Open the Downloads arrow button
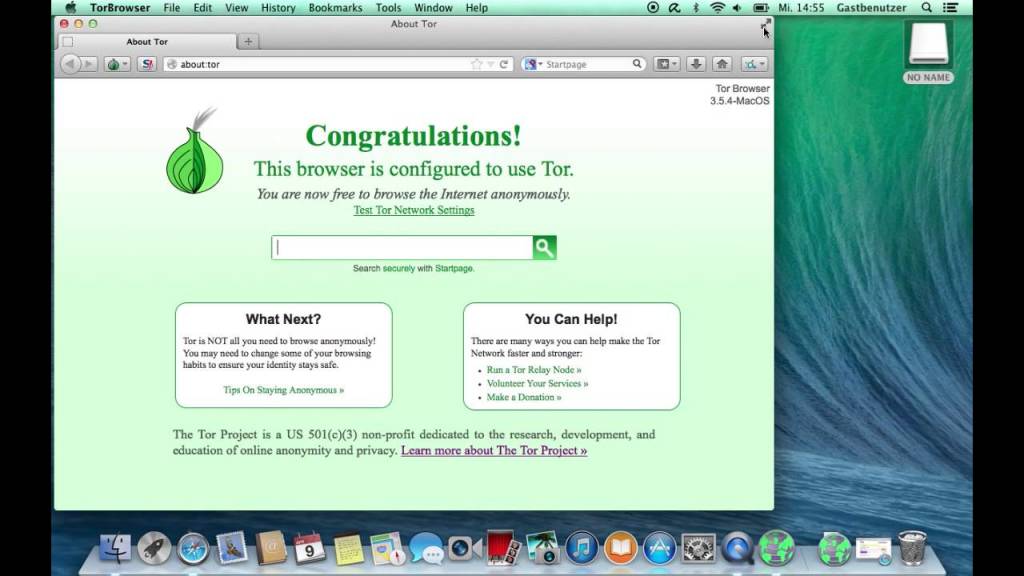 696,64
